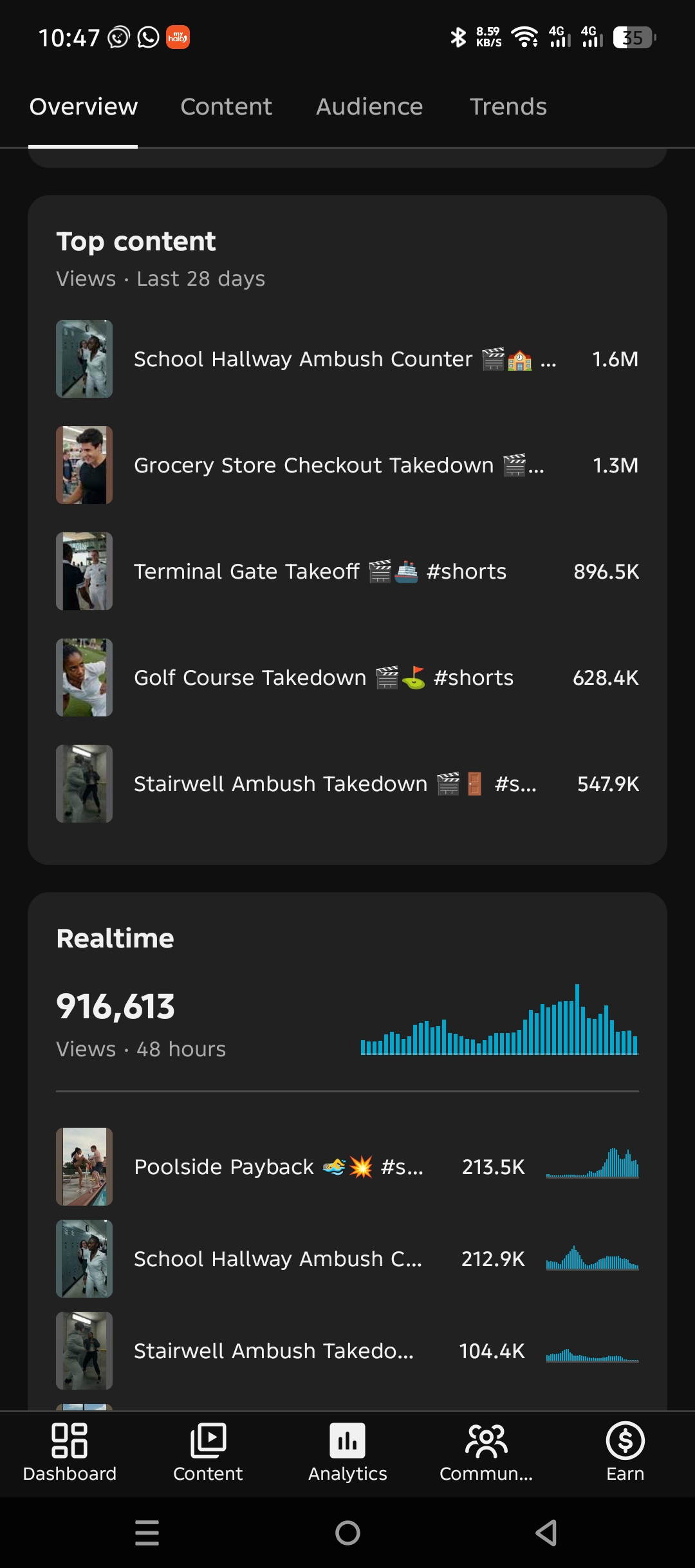
Task: Tap the Terminal Gate Takeoff thumbnail
Action: tap(84, 571)
